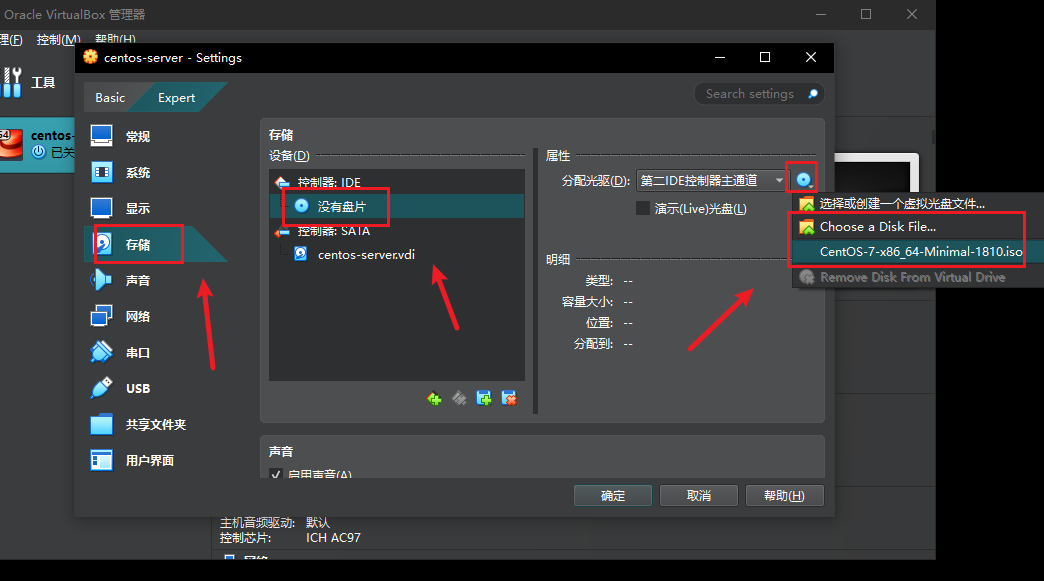This screenshot has width=1044, height=581.
Task: Open the 声音 (Audio) settings page in sidebar
Action: point(121,280)
